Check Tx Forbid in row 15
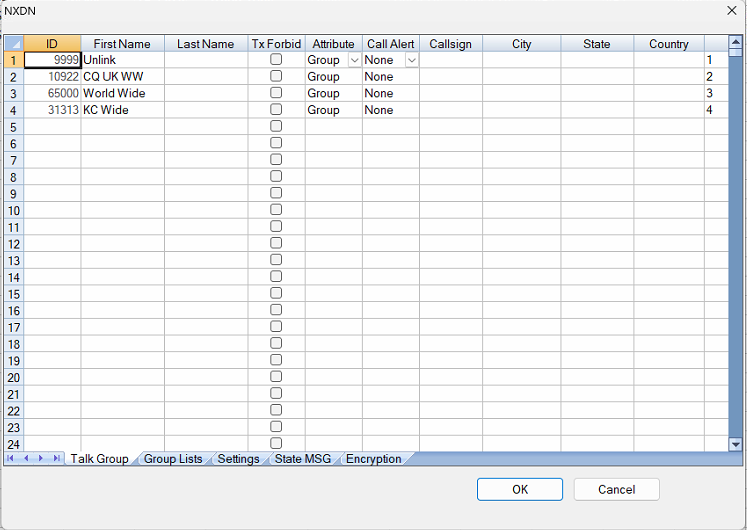The width and height of the screenshot is (747, 530). (x=276, y=293)
